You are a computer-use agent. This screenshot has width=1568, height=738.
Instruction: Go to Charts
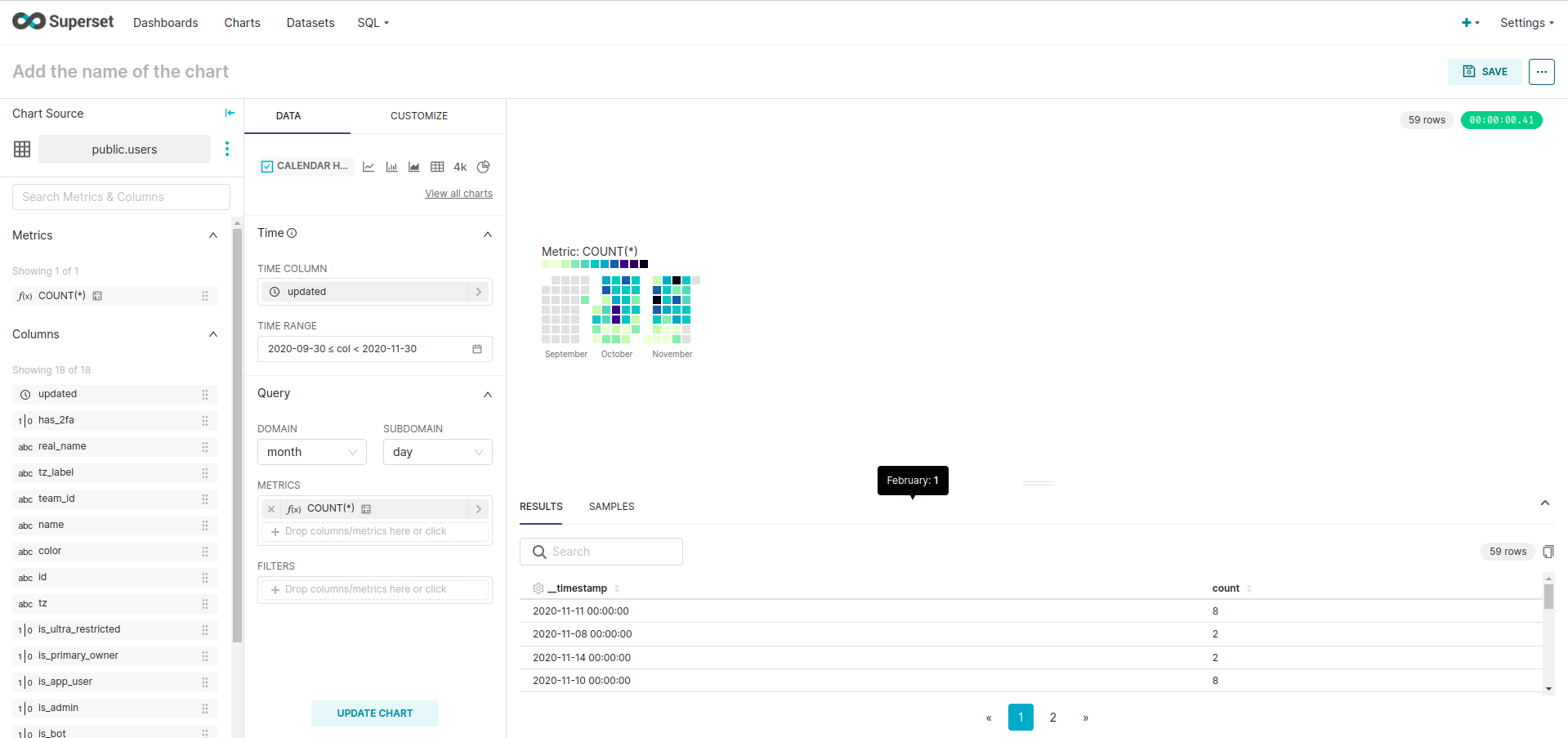point(243,23)
